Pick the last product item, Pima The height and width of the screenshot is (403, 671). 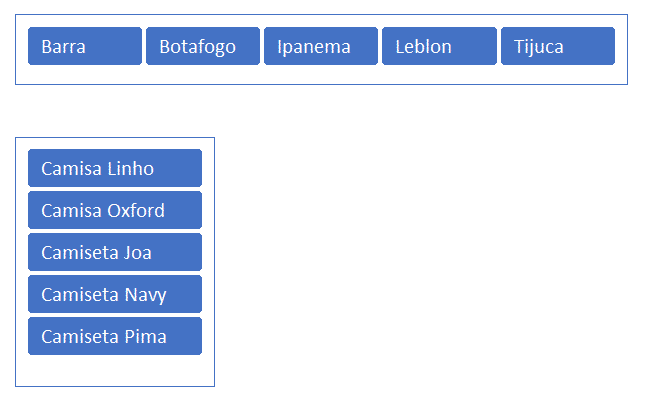click(x=115, y=336)
